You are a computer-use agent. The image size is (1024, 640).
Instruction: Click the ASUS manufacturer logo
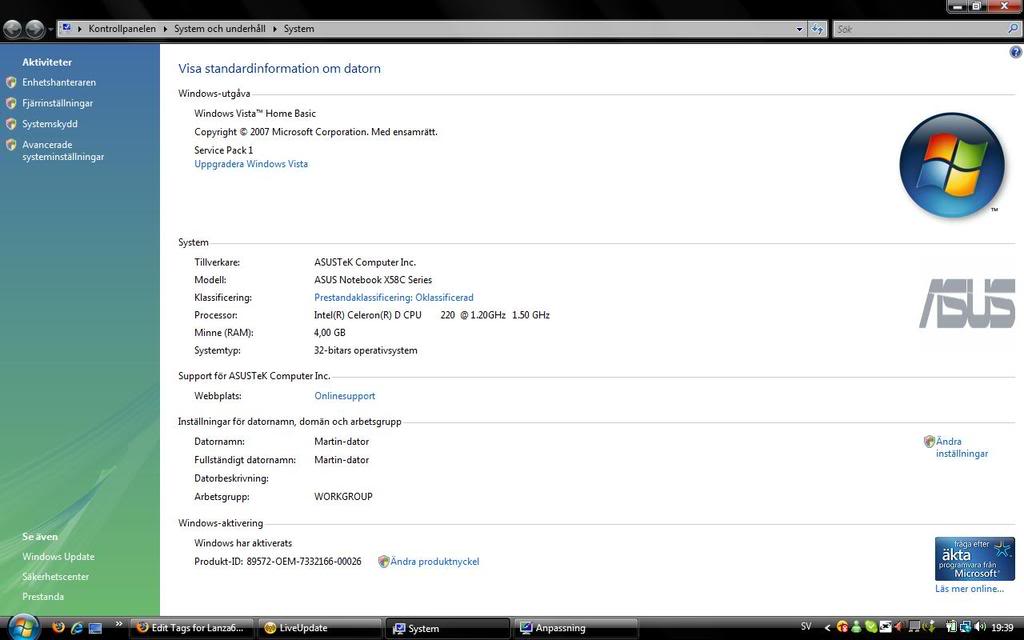coord(967,303)
